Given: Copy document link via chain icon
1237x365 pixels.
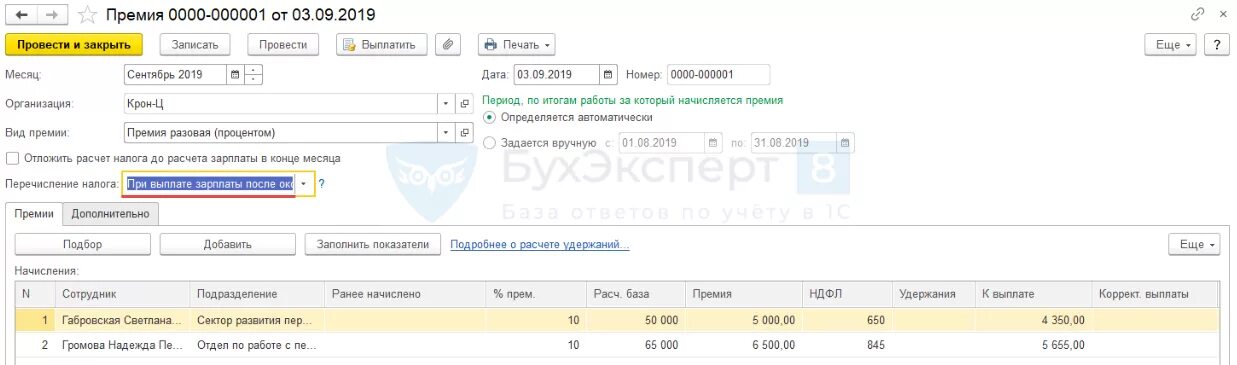Looking at the screenshot, I should pos(1198,15).
